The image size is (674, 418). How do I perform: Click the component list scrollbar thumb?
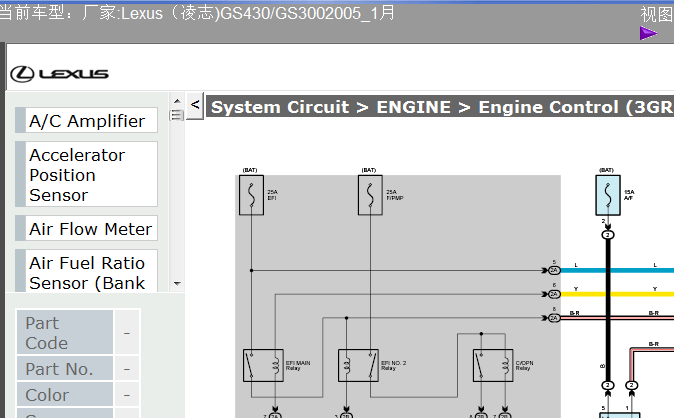pos(176,115)
